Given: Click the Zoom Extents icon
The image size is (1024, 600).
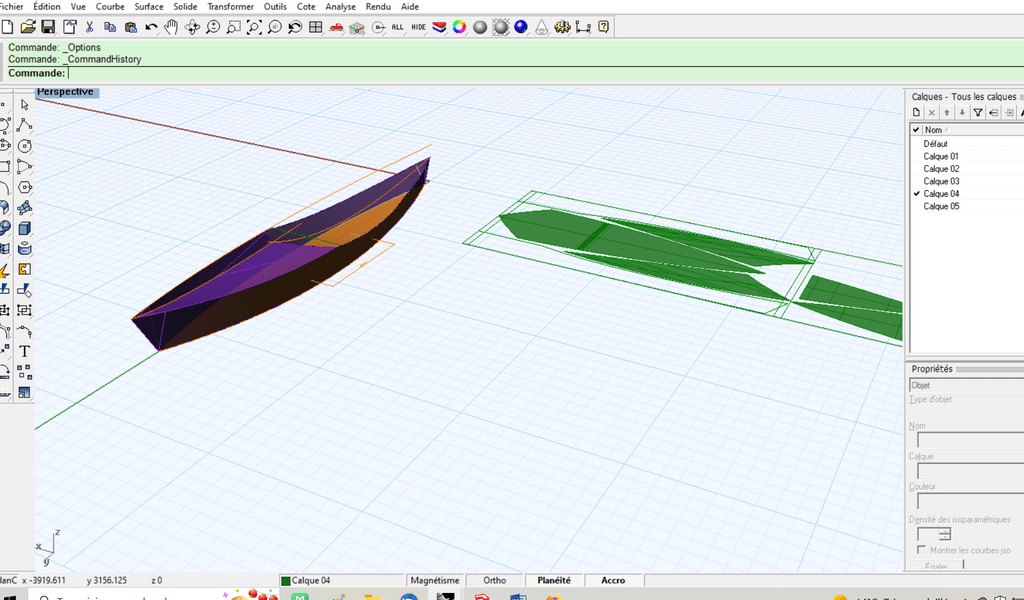Looking at the screenshot, I should pos(254,27).
